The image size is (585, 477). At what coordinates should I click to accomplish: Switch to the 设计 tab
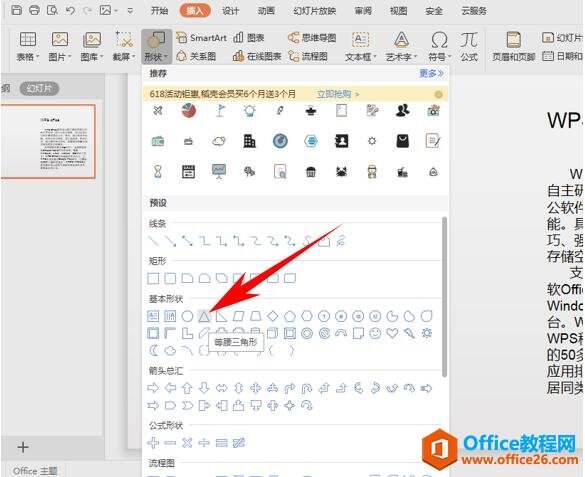(x=230, y=11)
